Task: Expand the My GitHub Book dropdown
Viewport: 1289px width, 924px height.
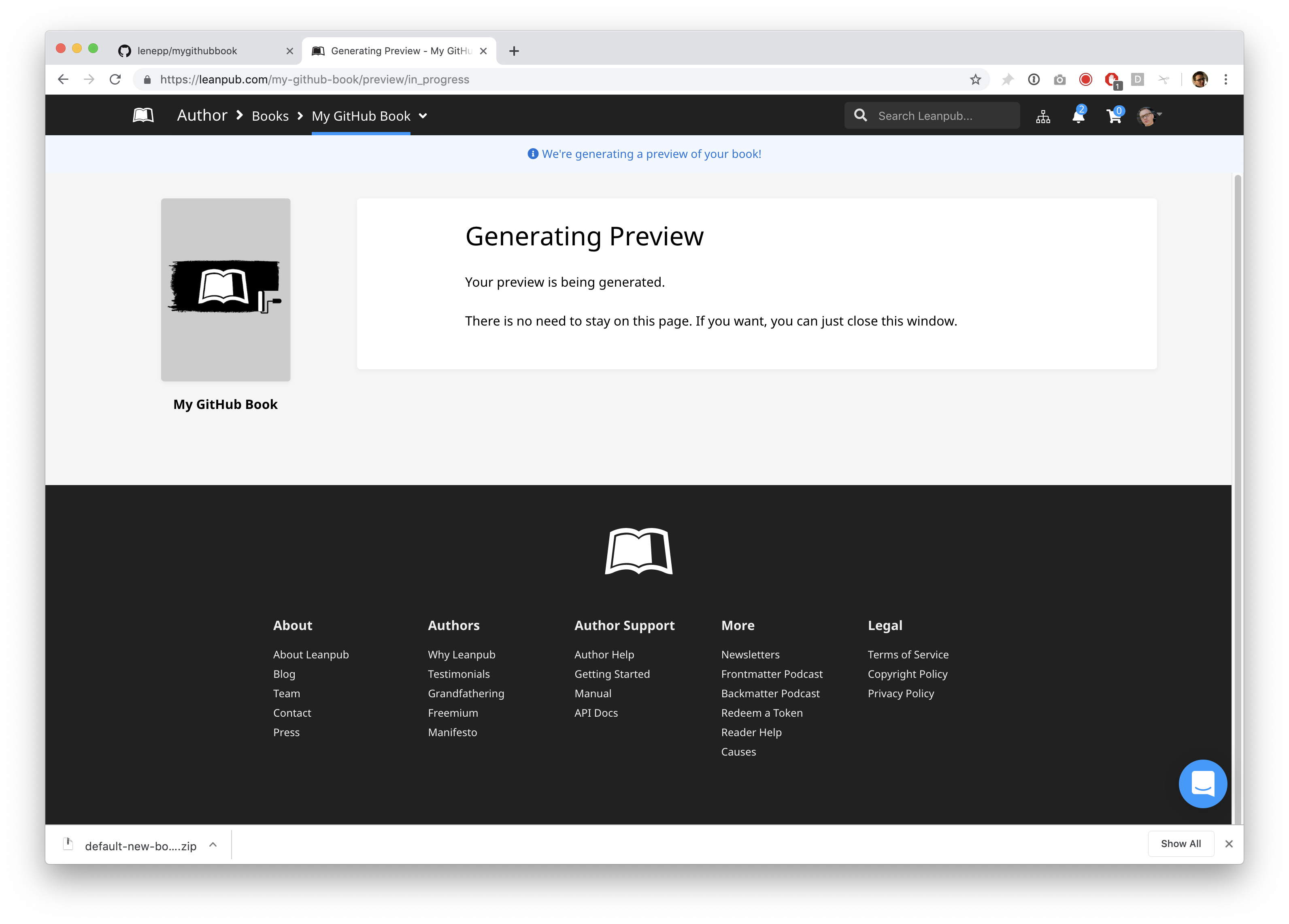Action: 423,116
